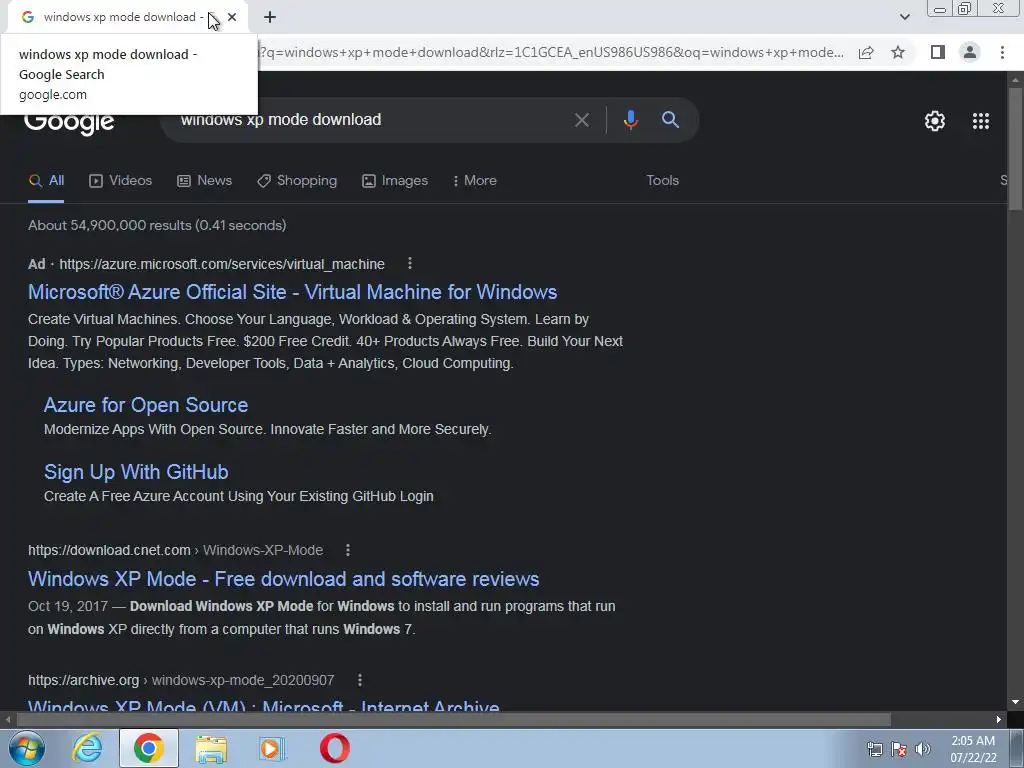This screenshot has width=1024, height=768.
Task: Submit search with magnifying glass icon
Action: coord(670,120)
